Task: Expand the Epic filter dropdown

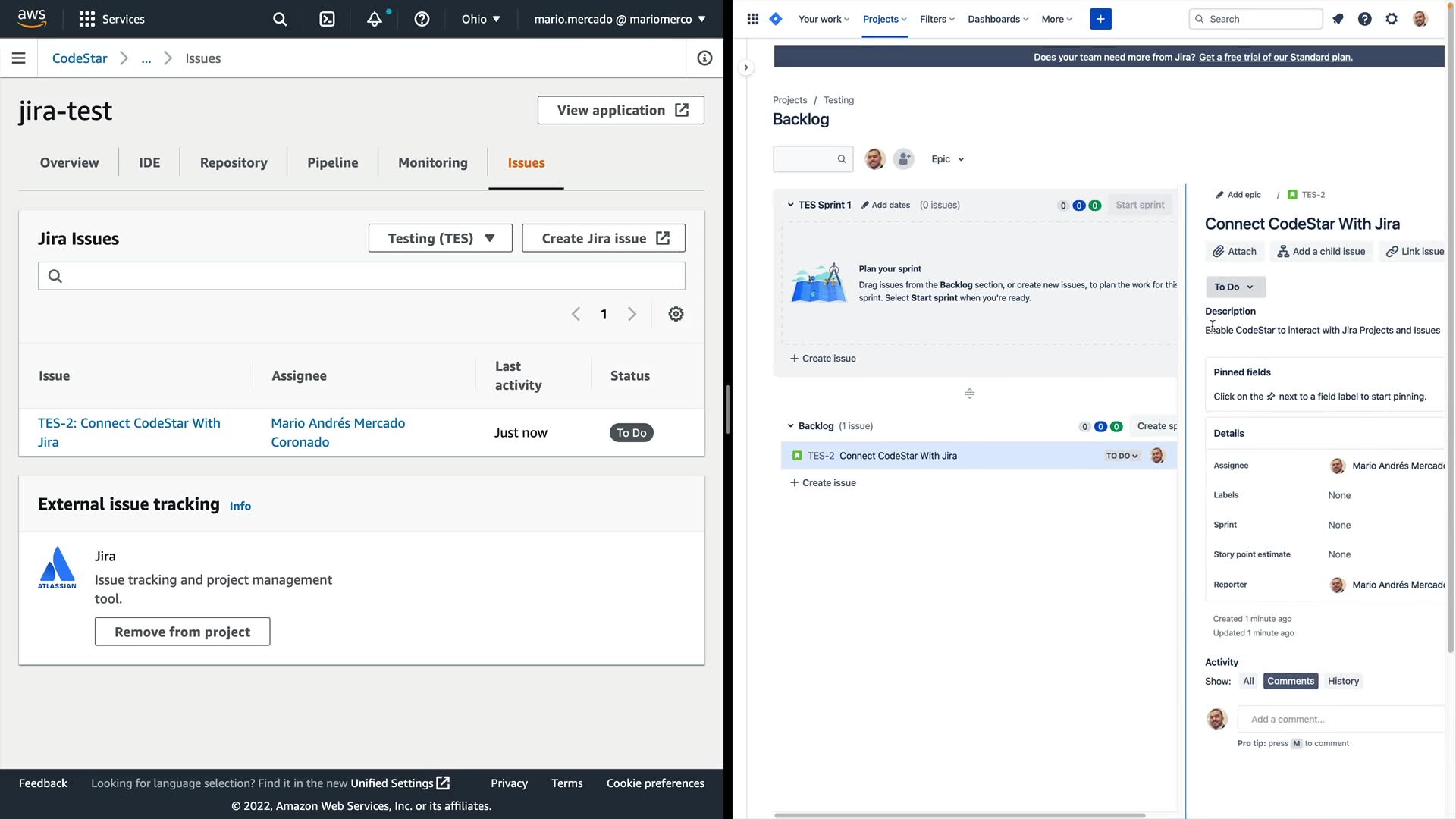Action: click(947, 159)
